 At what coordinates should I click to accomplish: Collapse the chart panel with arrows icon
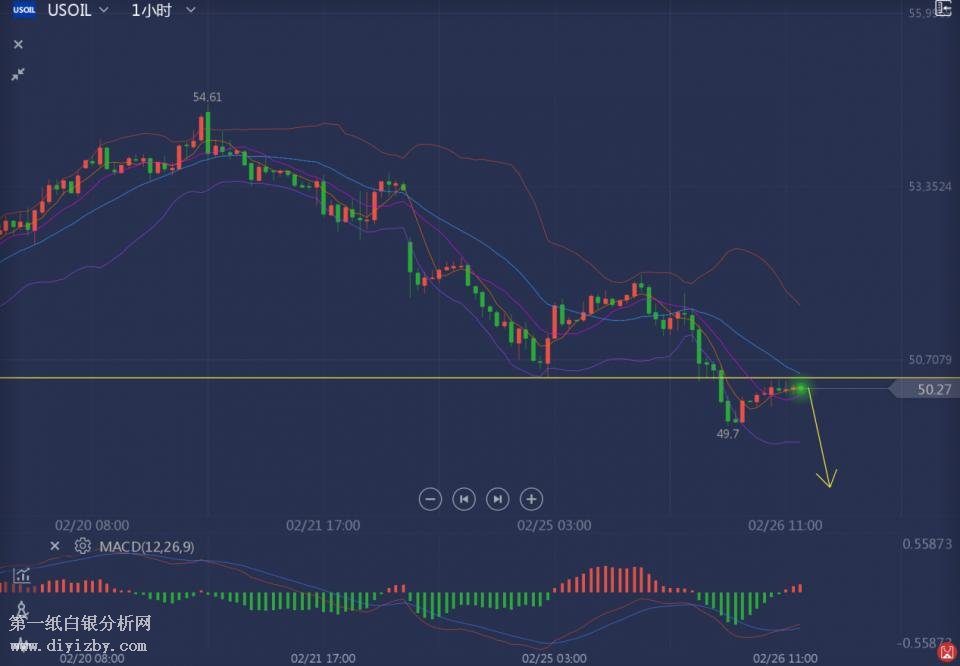pos(18,74)
